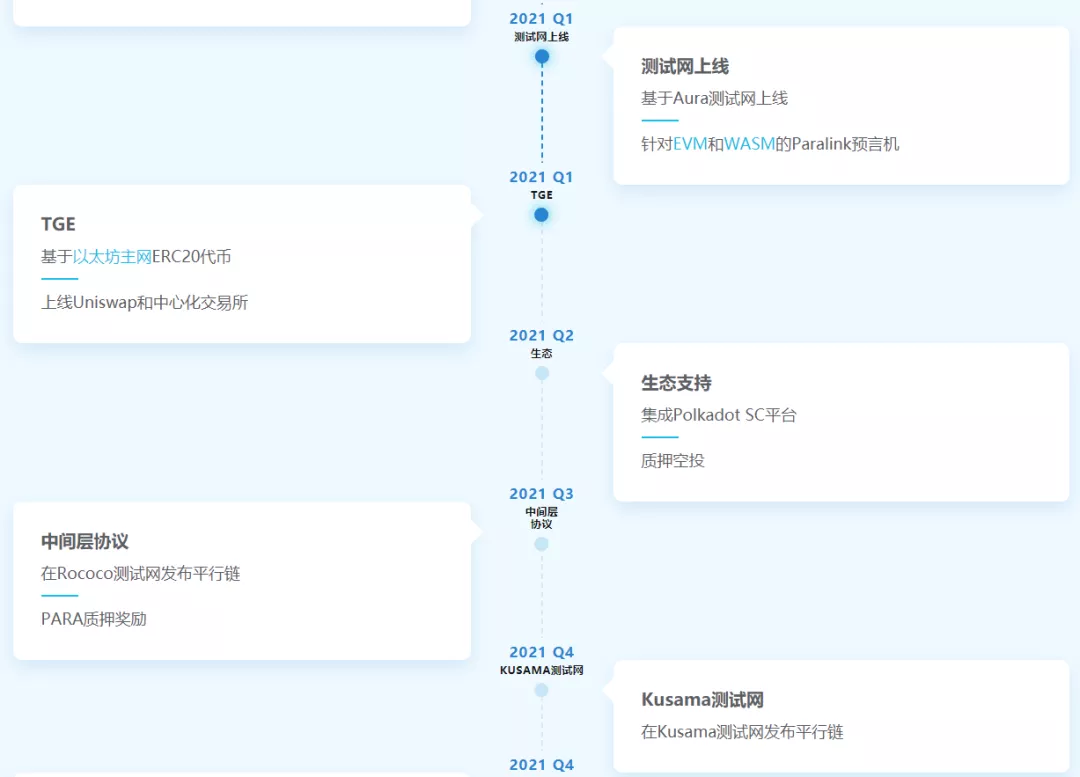This screenshot has width=1080, height=777.
Task: Expand the TGE card heading
Action: (58, 224)
